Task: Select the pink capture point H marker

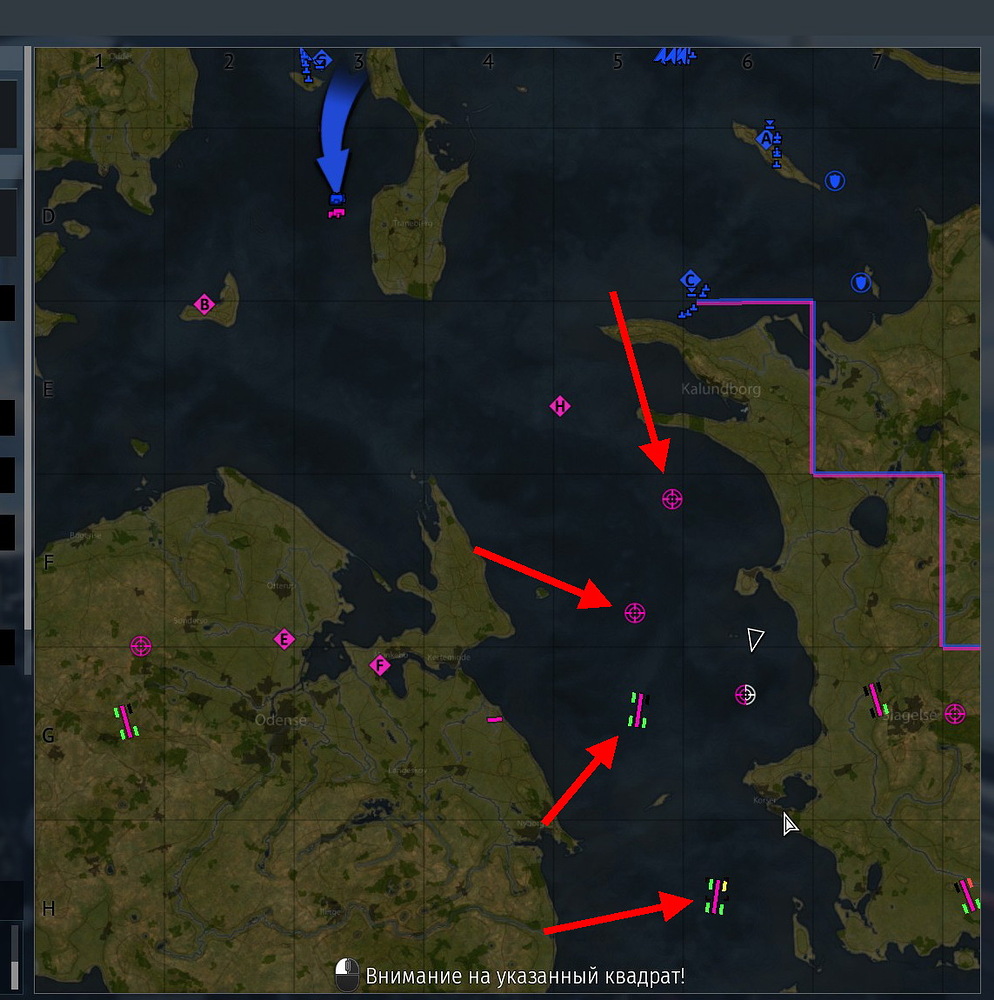Action: 560,406
